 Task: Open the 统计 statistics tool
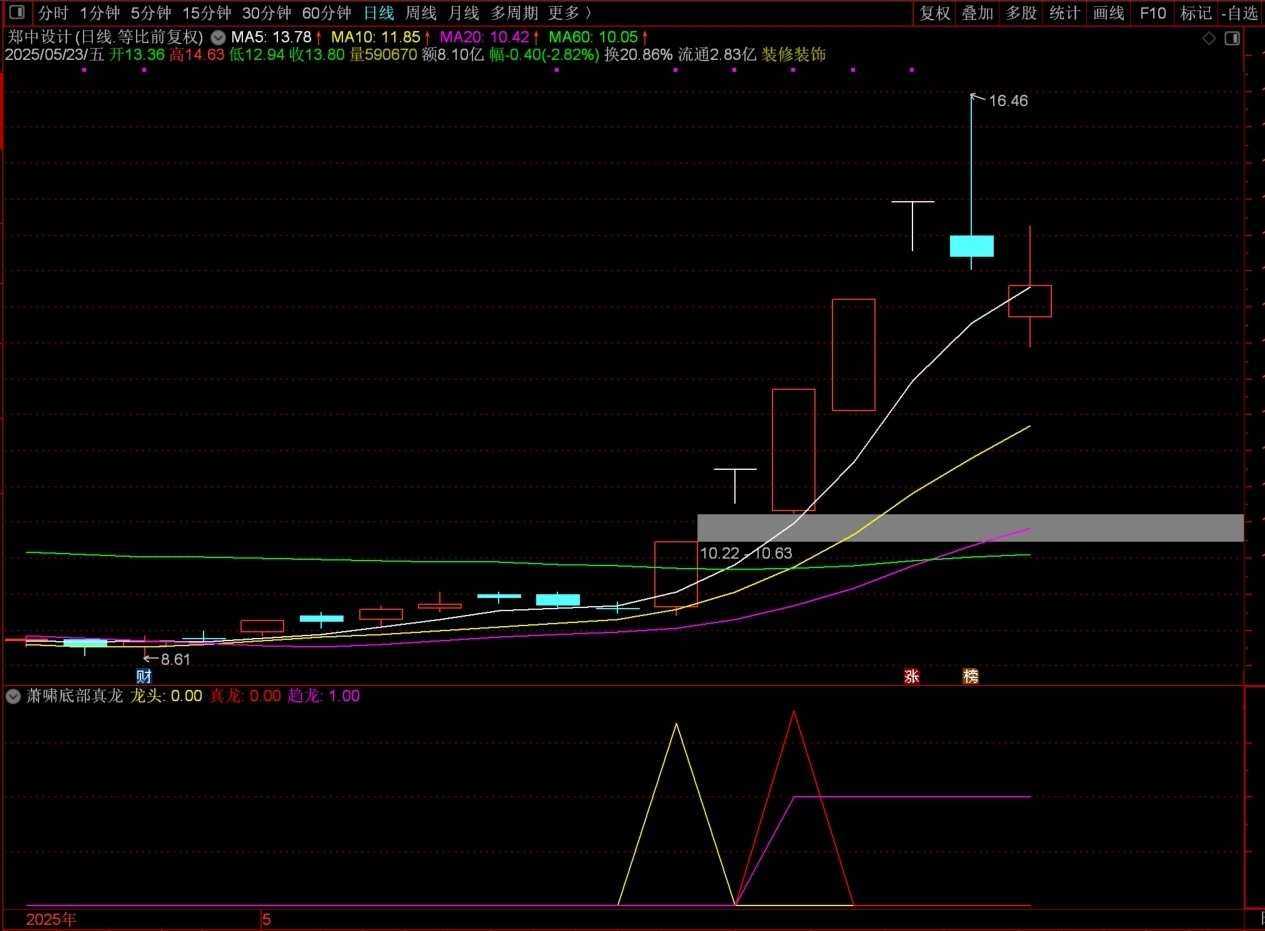click(1064, 13)
